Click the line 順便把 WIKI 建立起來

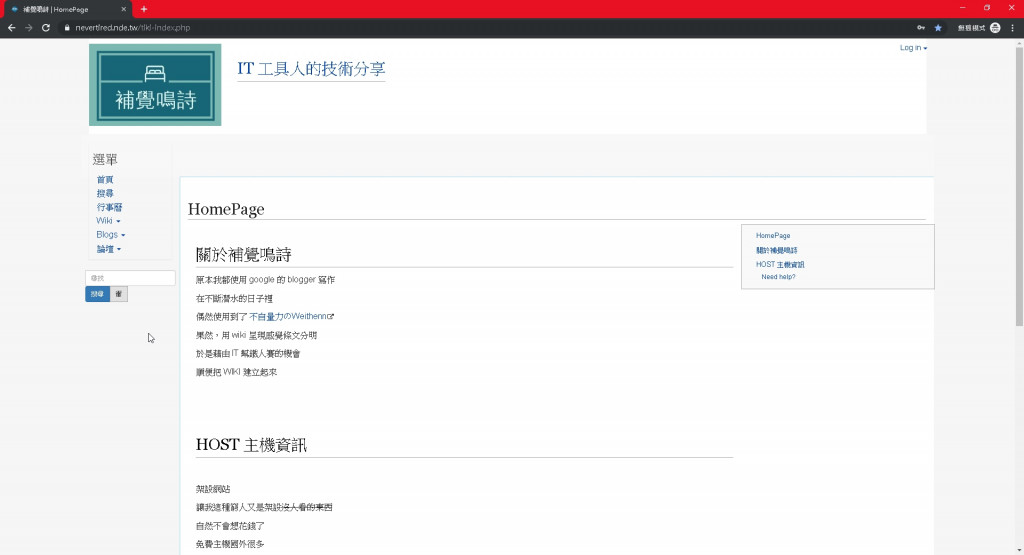pos(236,372)
